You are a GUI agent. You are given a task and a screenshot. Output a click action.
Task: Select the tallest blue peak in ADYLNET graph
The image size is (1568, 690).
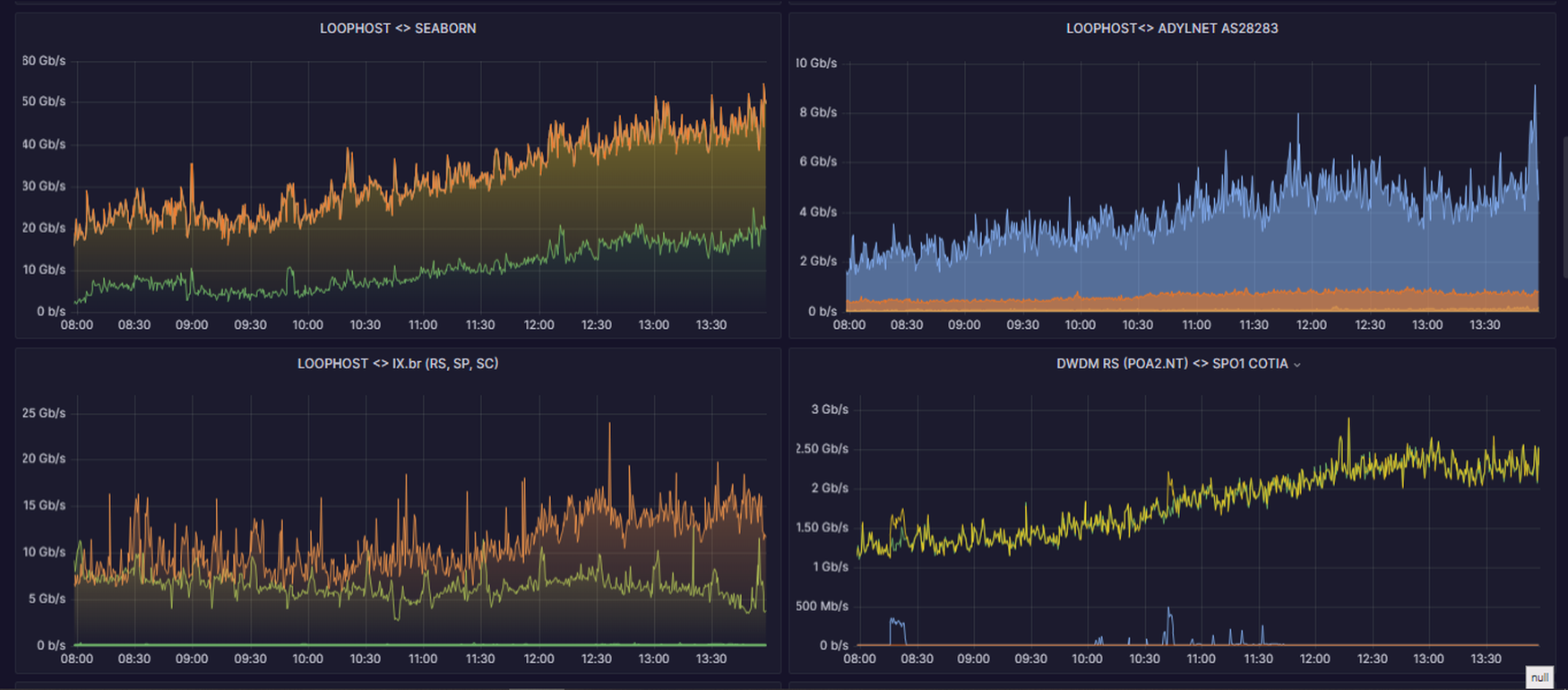click(x=1534, y=88)
